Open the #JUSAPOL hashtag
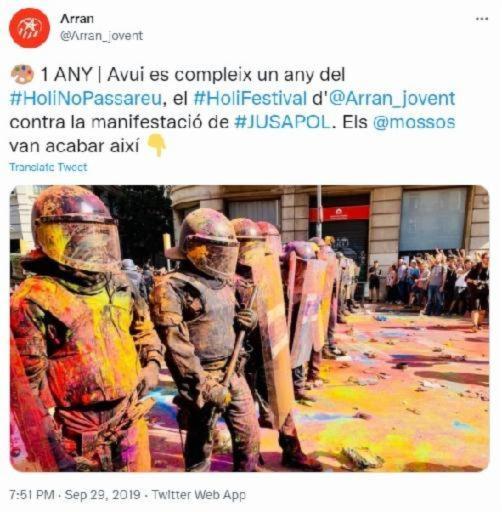The width and height of the screenshot is (502, 512). click(x=282, y=122)
